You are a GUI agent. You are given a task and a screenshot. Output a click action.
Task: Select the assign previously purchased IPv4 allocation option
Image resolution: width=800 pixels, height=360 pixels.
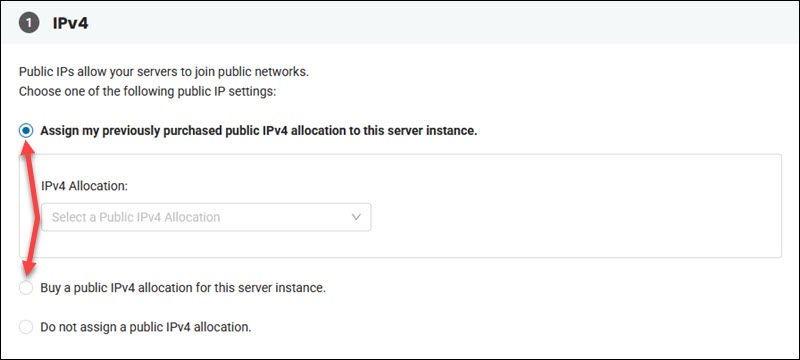(26, 131)
